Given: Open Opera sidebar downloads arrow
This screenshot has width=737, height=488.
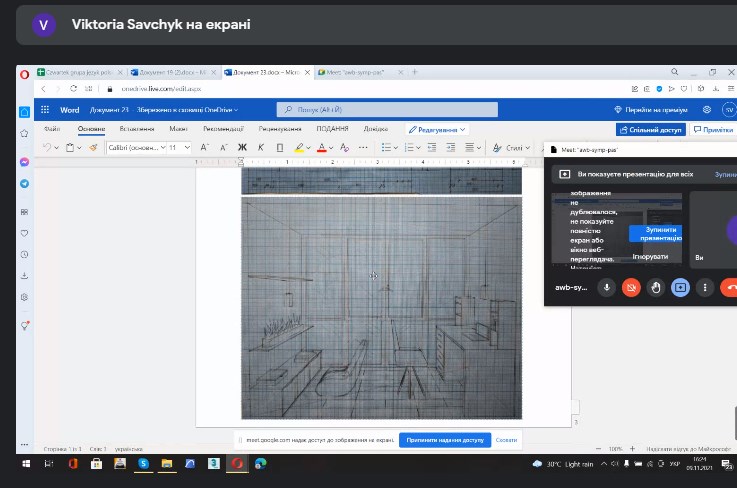Looking at the screenshot, I should (24, 275).
